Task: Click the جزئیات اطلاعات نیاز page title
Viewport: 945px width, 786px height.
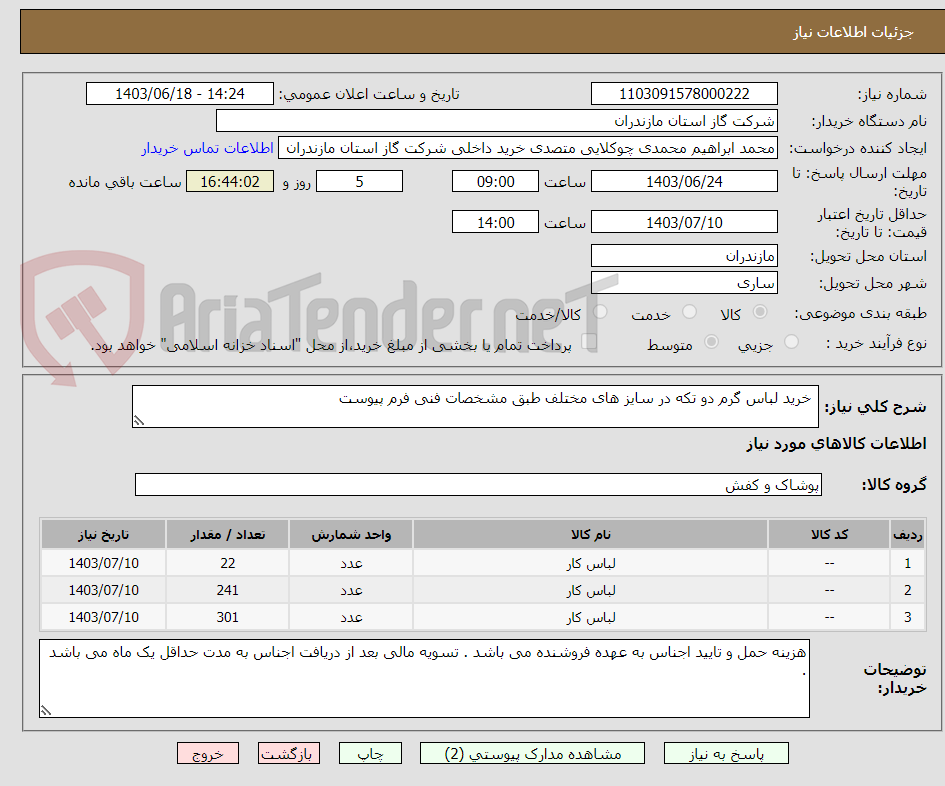Action: point(853,32)
